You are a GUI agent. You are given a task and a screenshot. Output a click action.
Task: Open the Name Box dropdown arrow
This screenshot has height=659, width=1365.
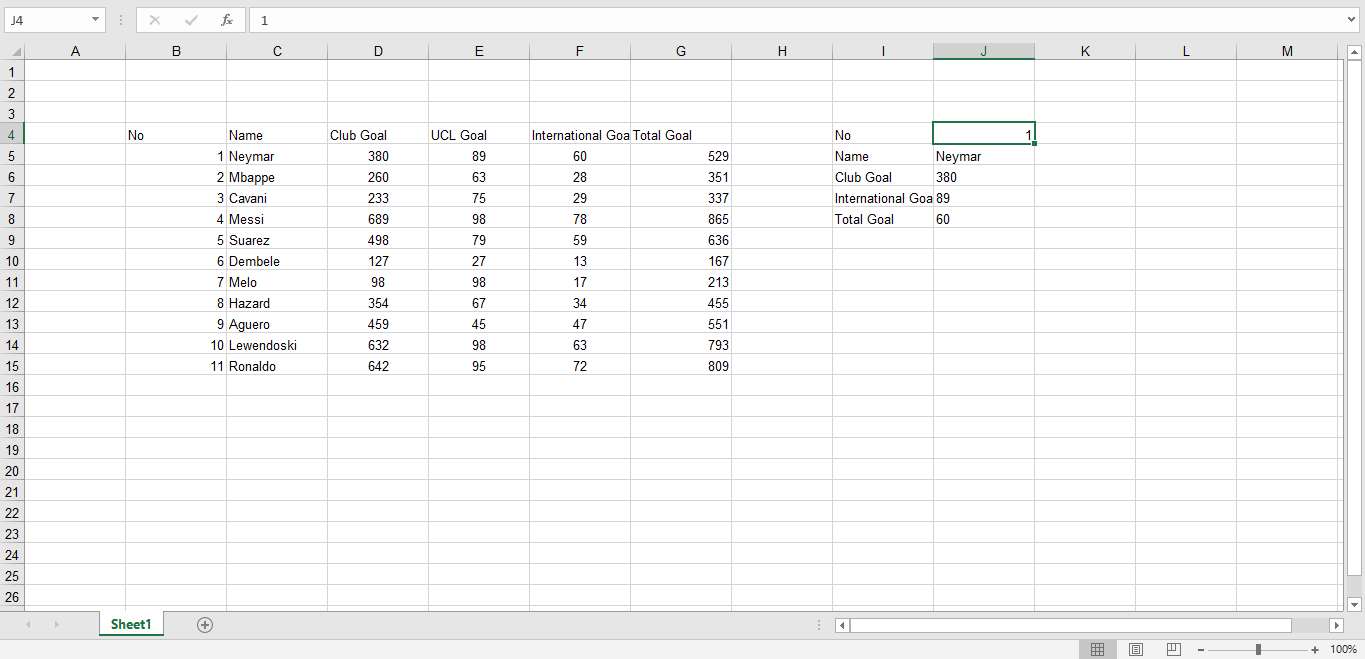pos(97,19)
